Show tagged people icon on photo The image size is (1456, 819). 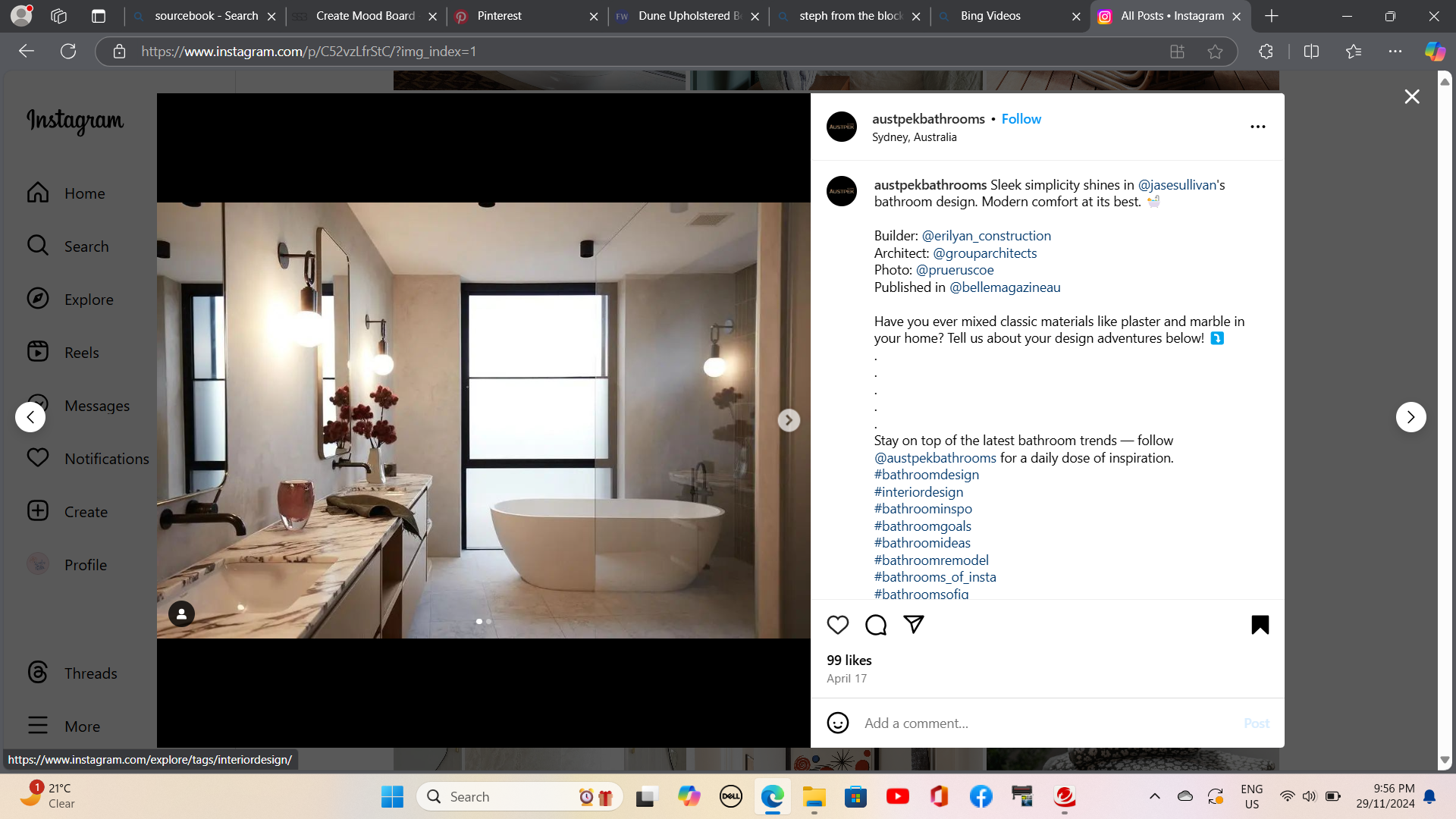[x=181, y=614]
